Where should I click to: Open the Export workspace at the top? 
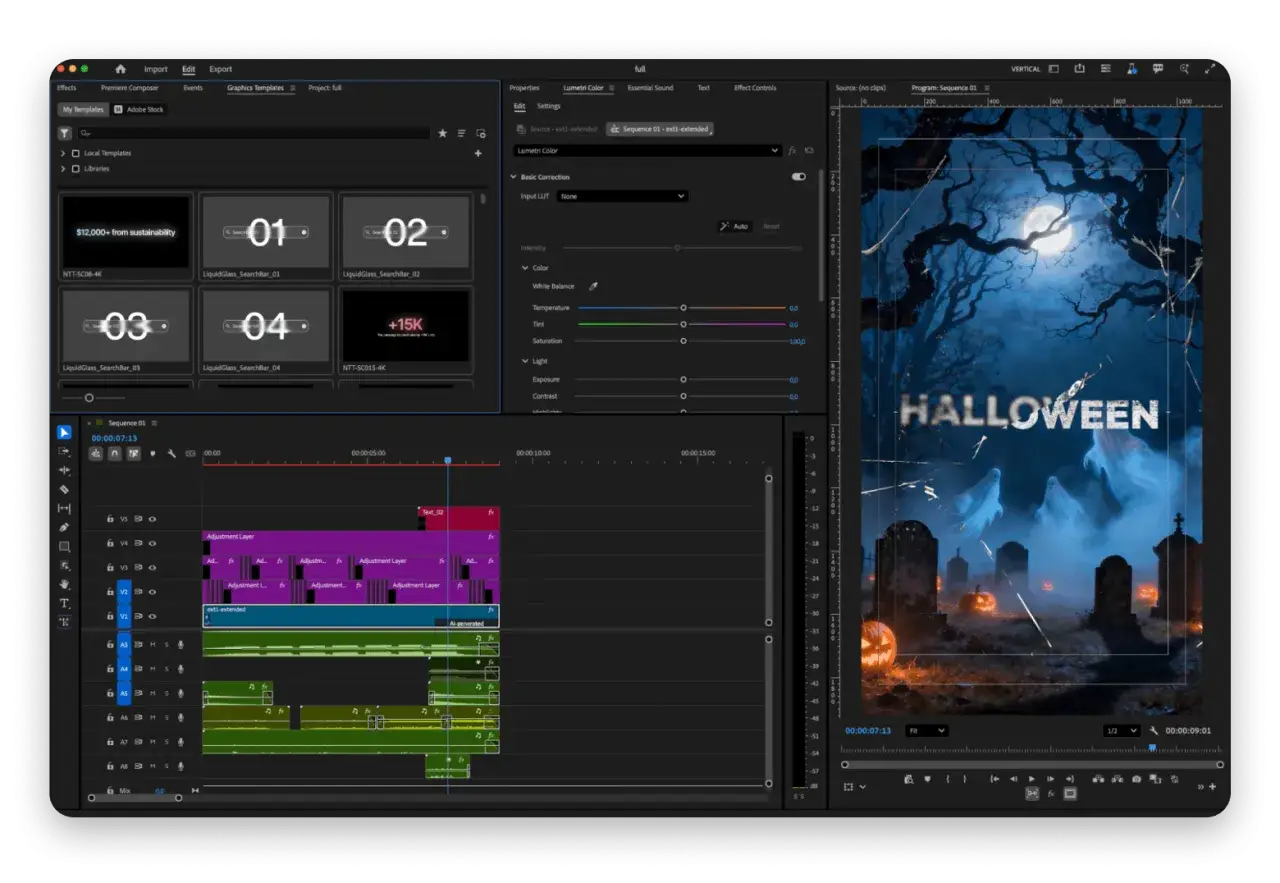click(x=220, y=68)
